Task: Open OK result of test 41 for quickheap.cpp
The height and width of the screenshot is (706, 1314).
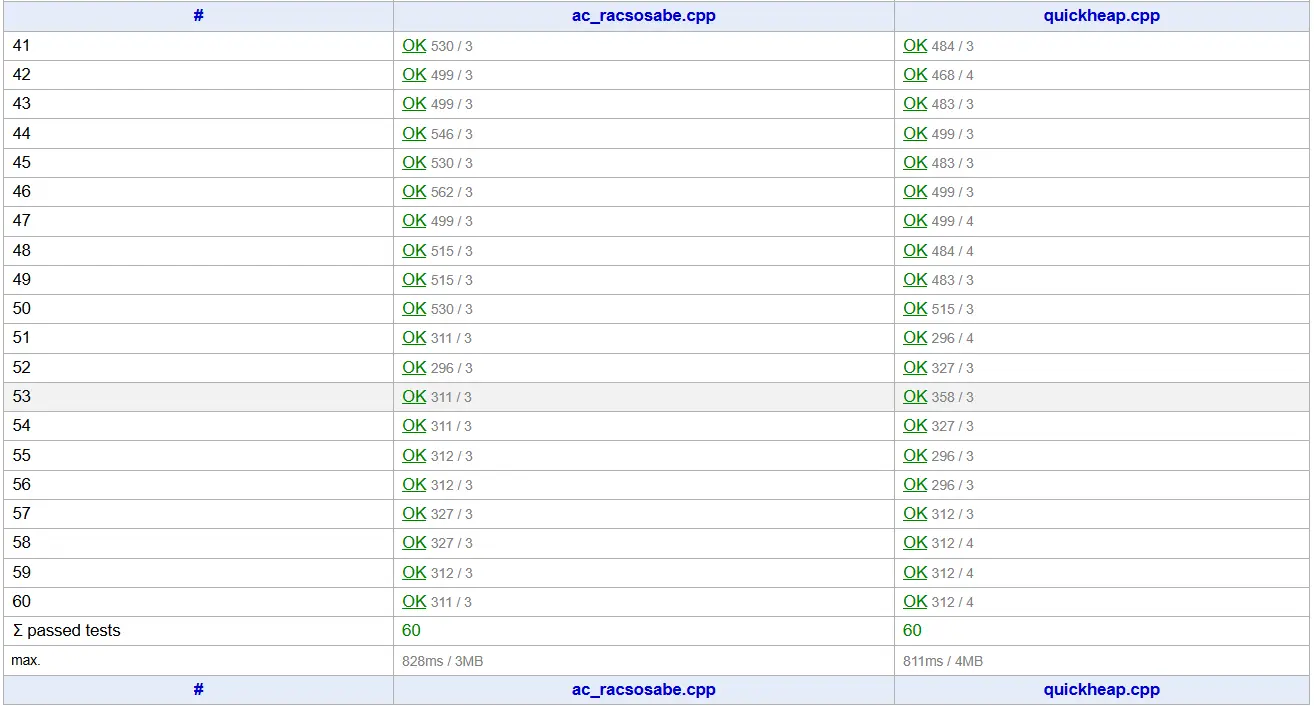Action: [915, 45]
